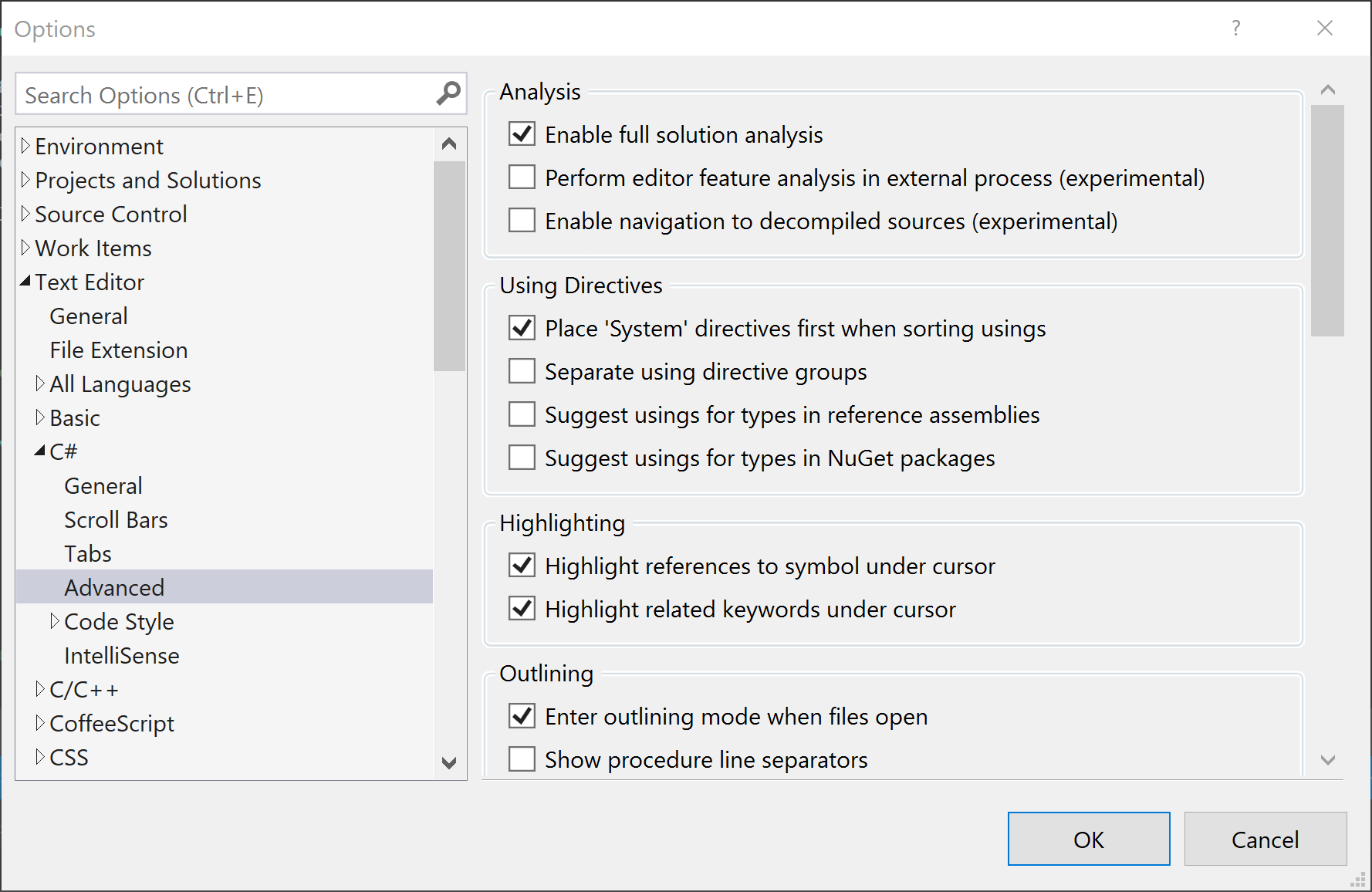
Task: Toggle Place 'System' directives first option
Action: click(x=522, y=328)
